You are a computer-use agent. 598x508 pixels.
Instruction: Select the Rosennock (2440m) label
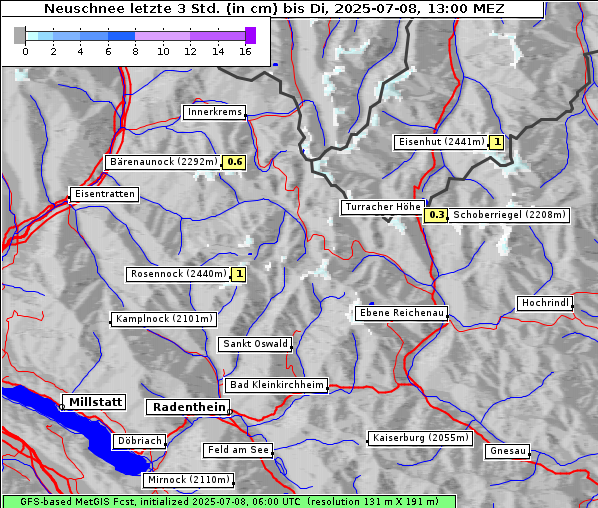(178, 274)
